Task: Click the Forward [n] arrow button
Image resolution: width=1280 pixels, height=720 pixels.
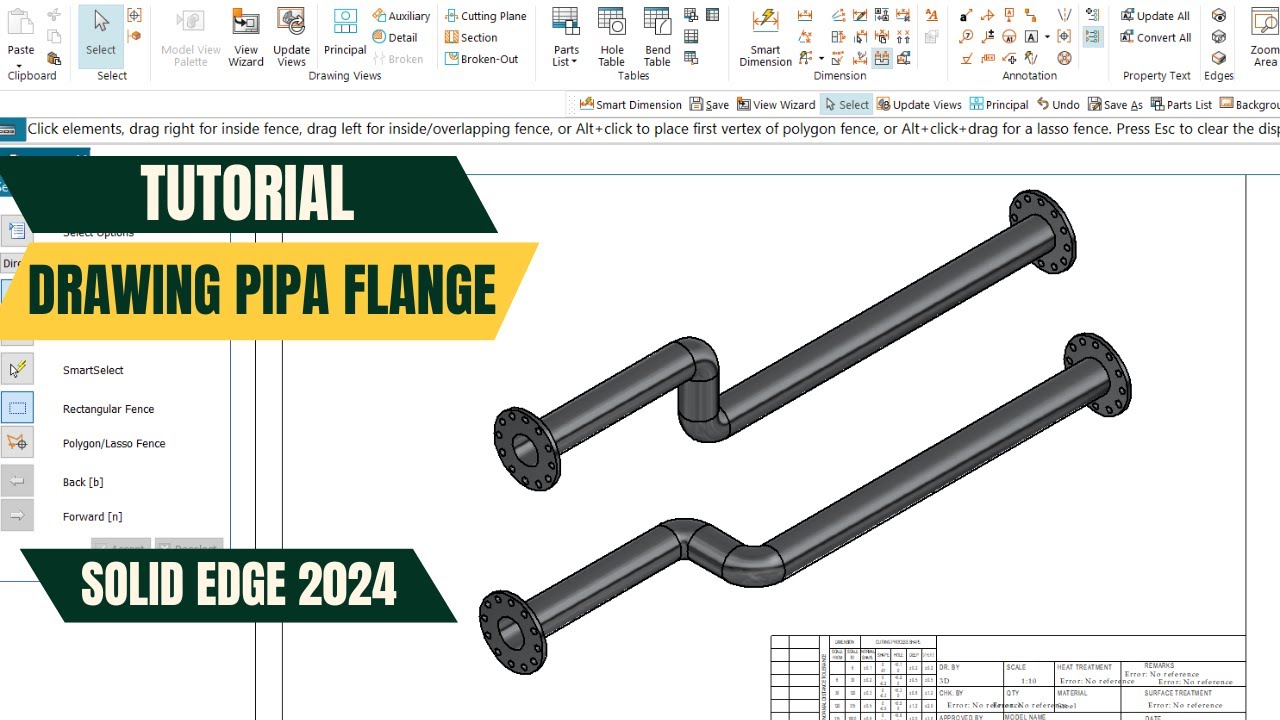Action: tap(17, 516)
